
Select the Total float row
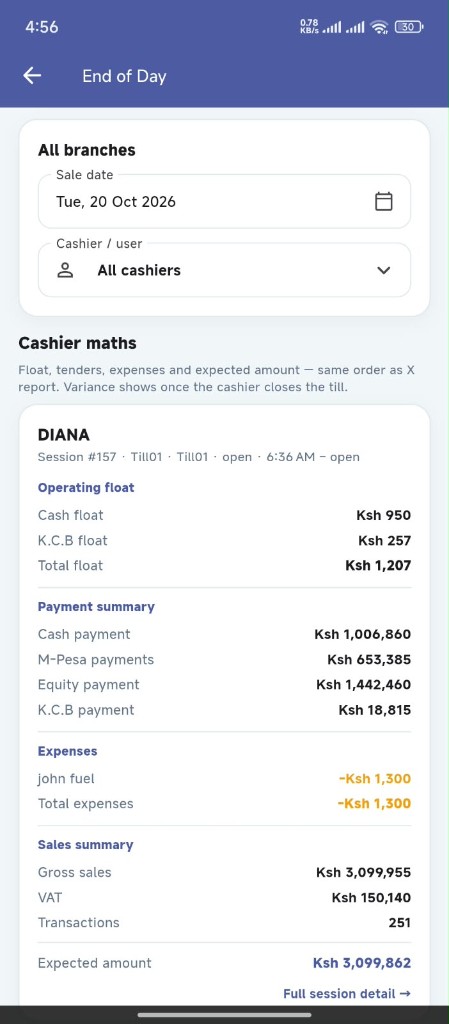point(224,566)
